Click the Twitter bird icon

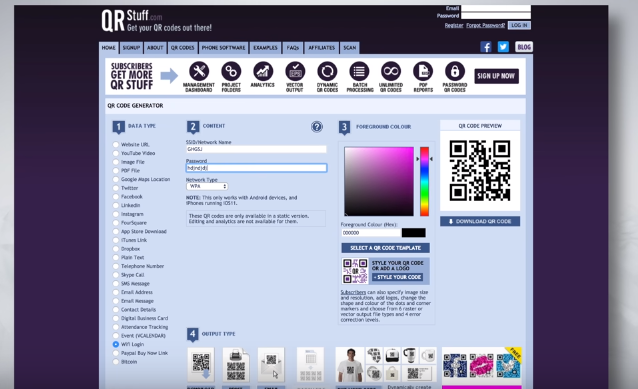[503, 47]
